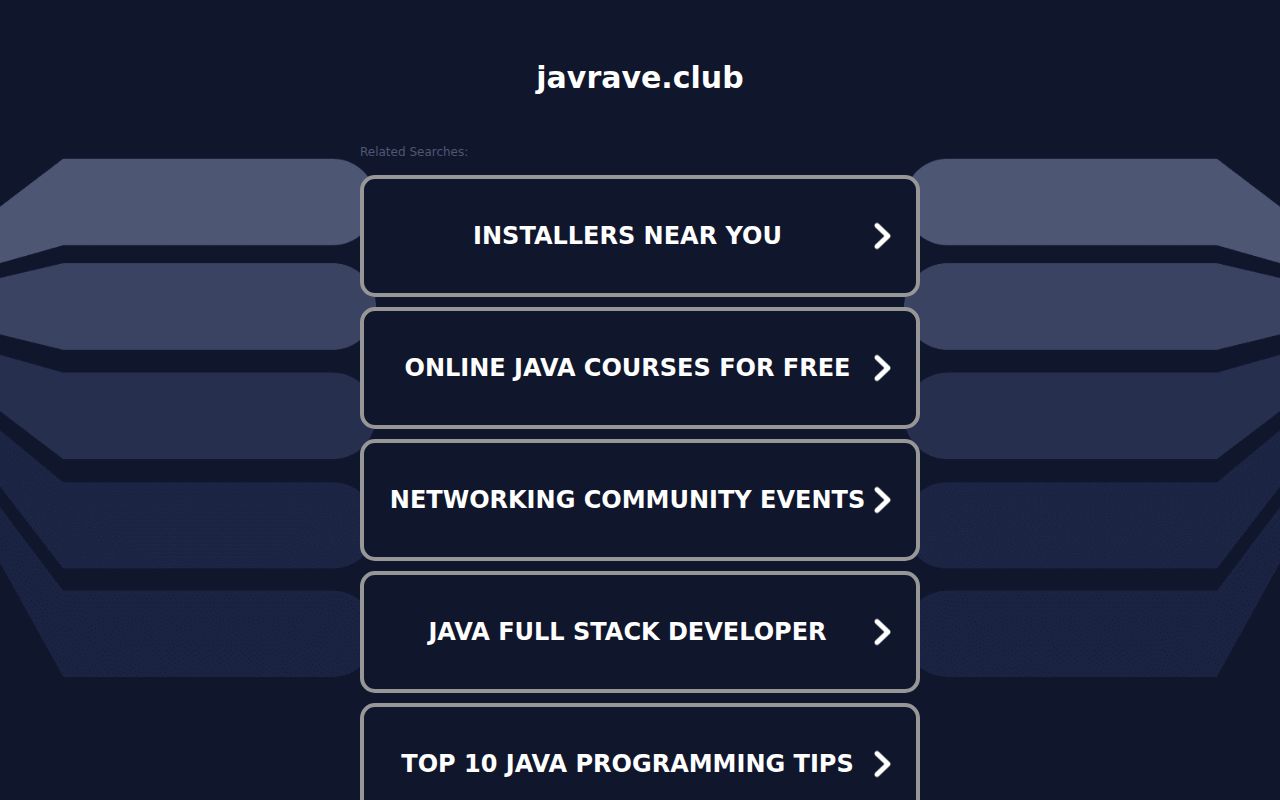Select Networking Community Events search result
1280x800 pixels.
(x=627, y=500)
